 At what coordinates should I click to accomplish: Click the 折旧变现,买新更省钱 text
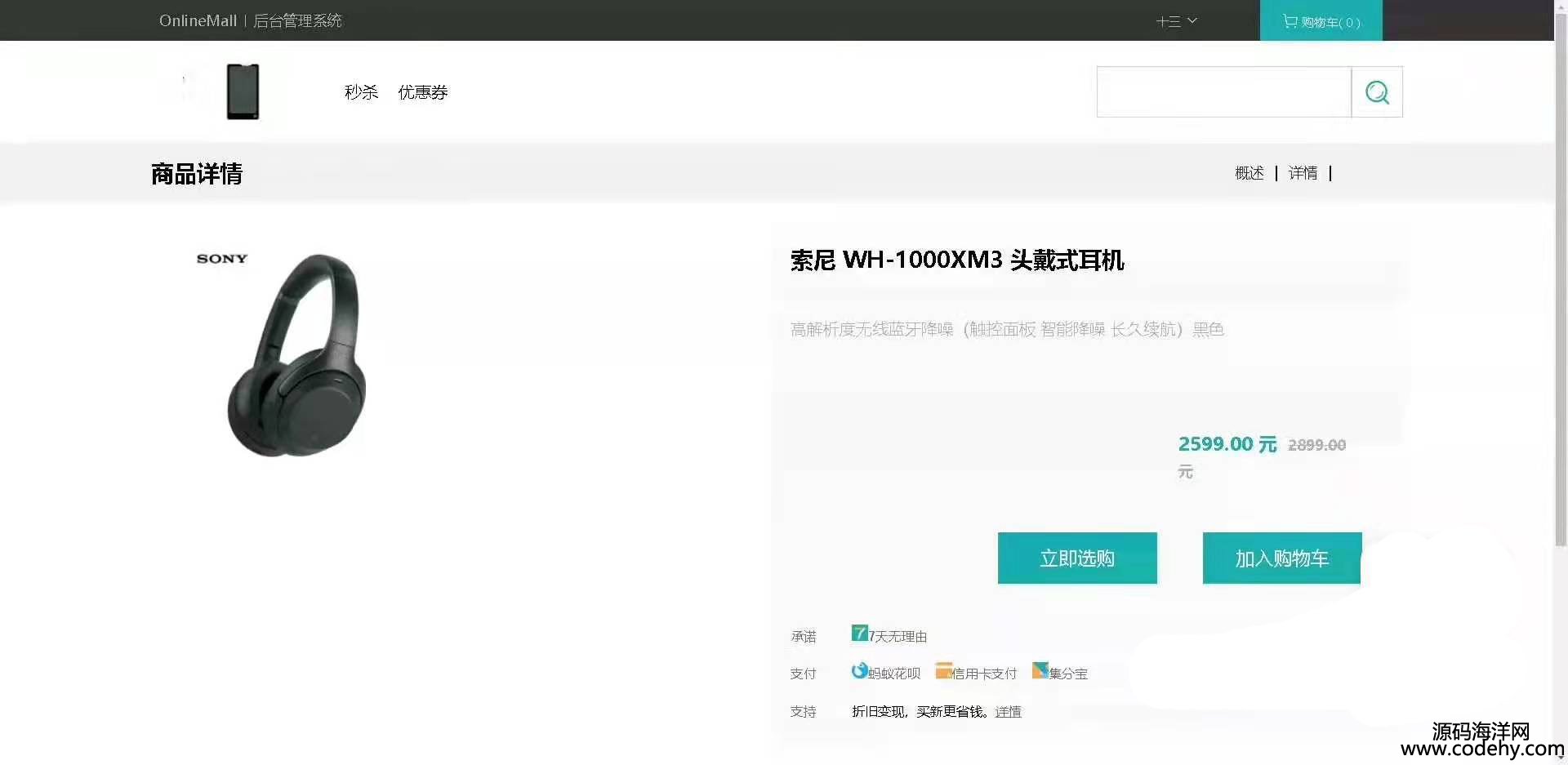[x=920, y=712]
